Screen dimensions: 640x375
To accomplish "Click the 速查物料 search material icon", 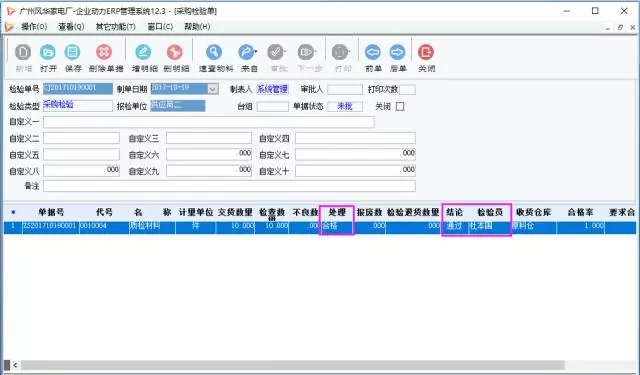I will tap(214, 52).
